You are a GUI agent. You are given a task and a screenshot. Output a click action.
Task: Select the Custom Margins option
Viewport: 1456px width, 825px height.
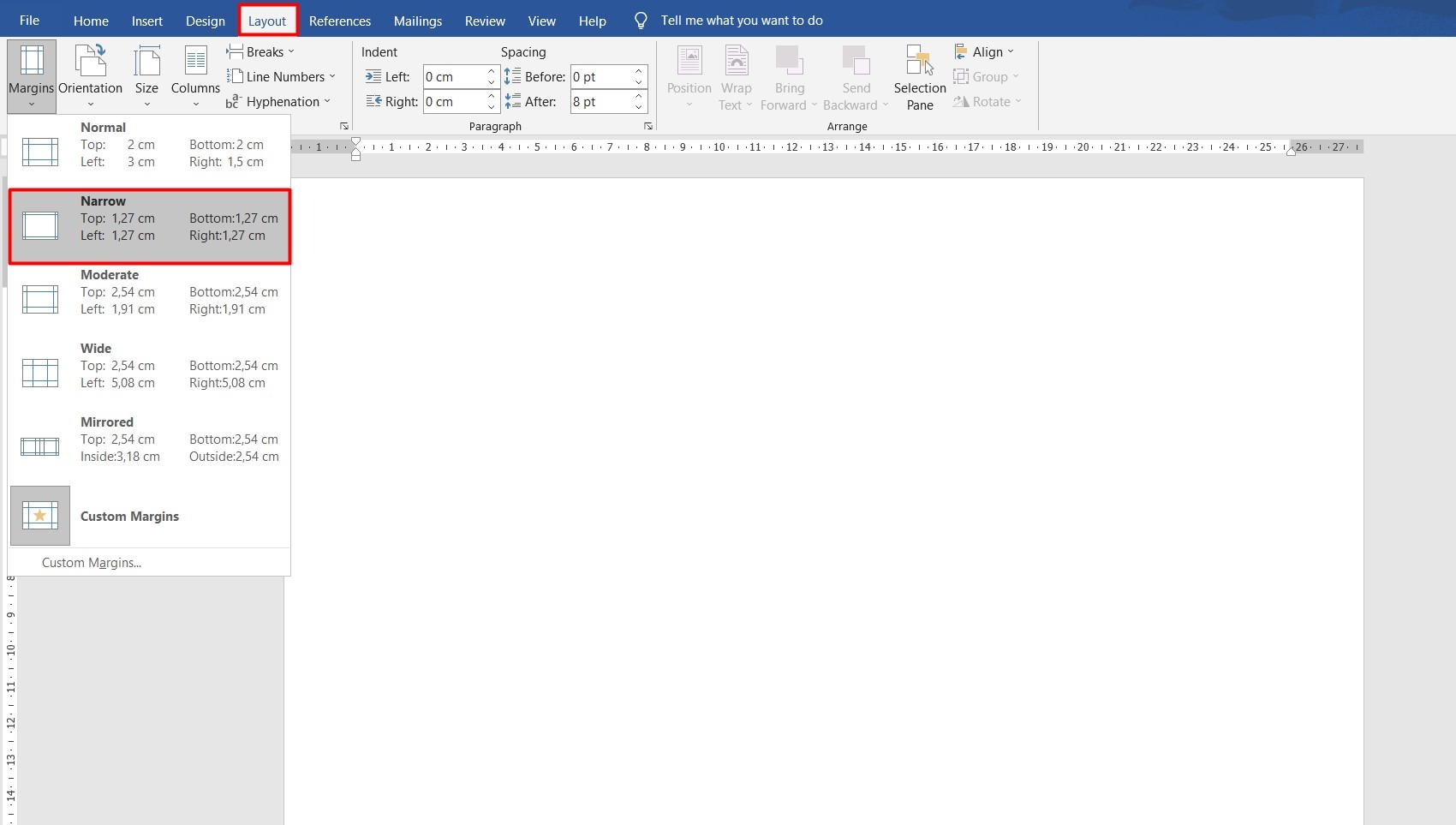coord(129,516)
